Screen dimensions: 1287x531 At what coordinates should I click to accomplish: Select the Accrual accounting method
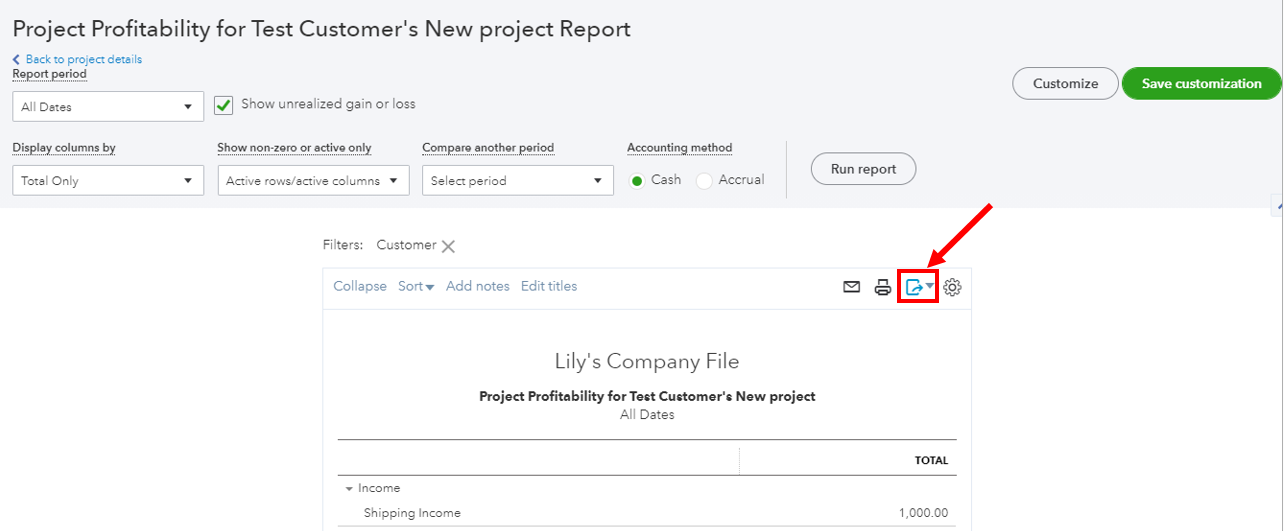tap(704, 181)
